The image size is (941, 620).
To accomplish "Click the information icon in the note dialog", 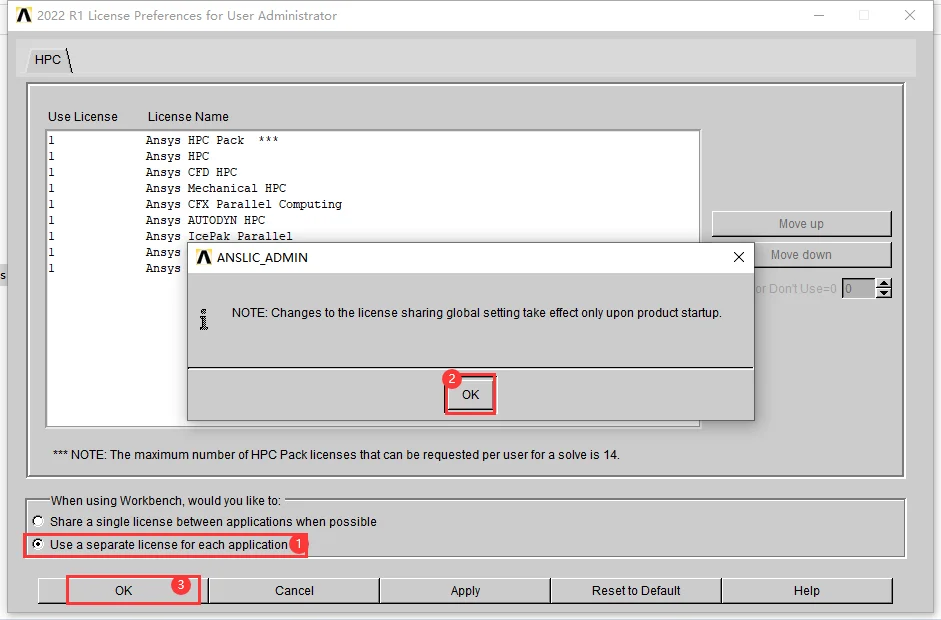I will click(204, 319).
